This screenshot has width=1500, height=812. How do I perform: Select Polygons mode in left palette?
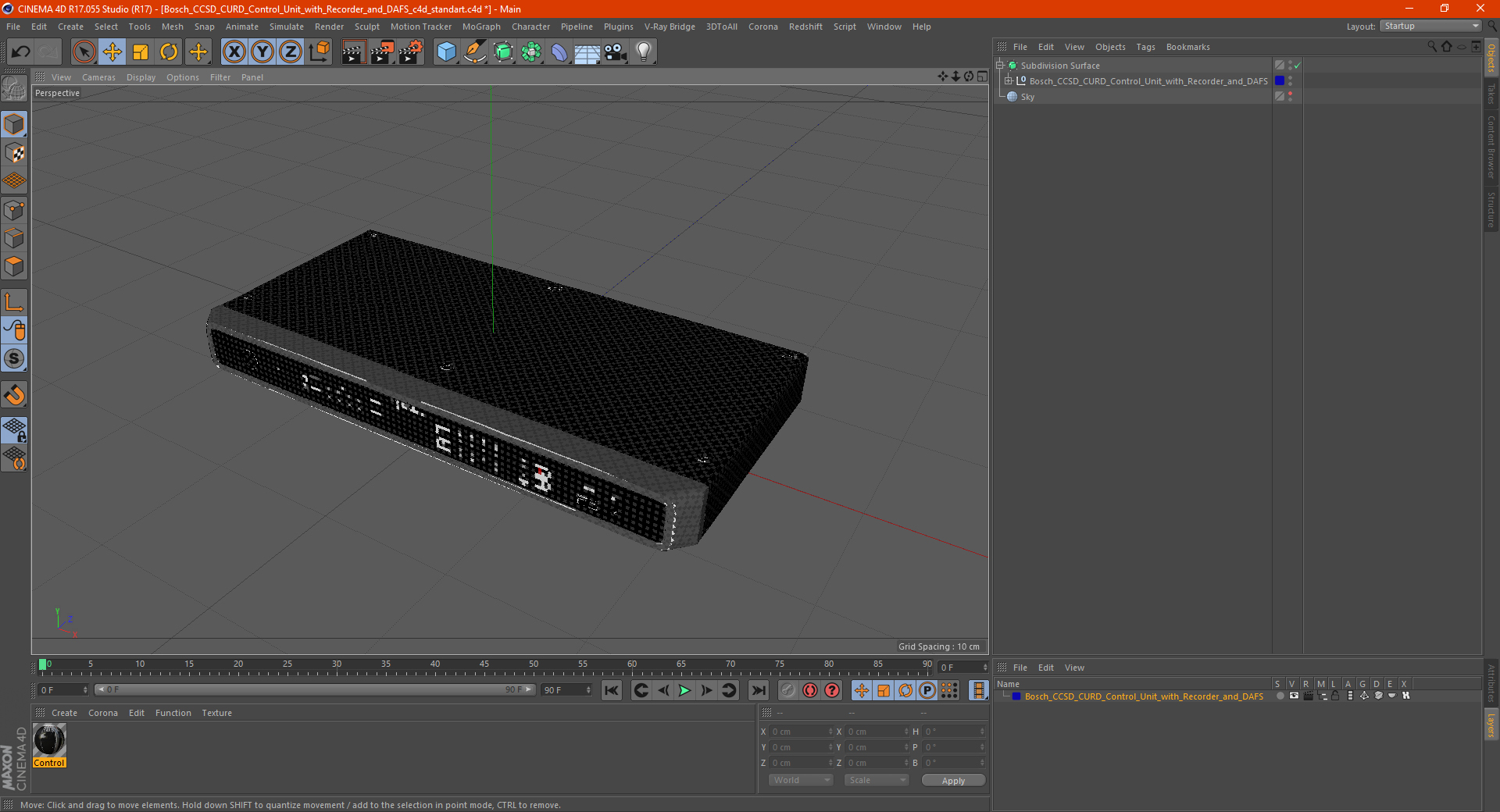(x=15, y=266)
